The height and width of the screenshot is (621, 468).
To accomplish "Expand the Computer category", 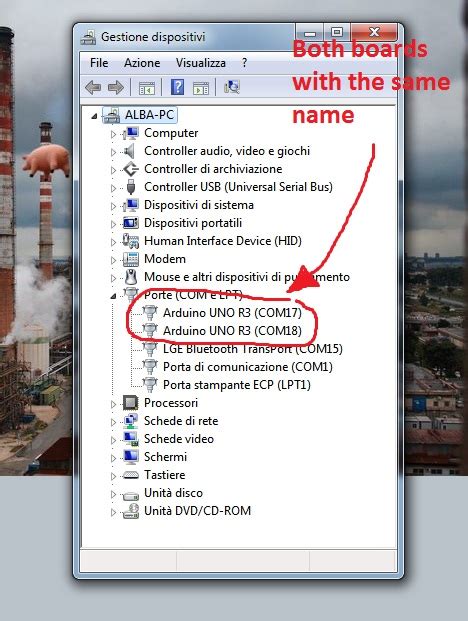I will [x=113, y=134].
